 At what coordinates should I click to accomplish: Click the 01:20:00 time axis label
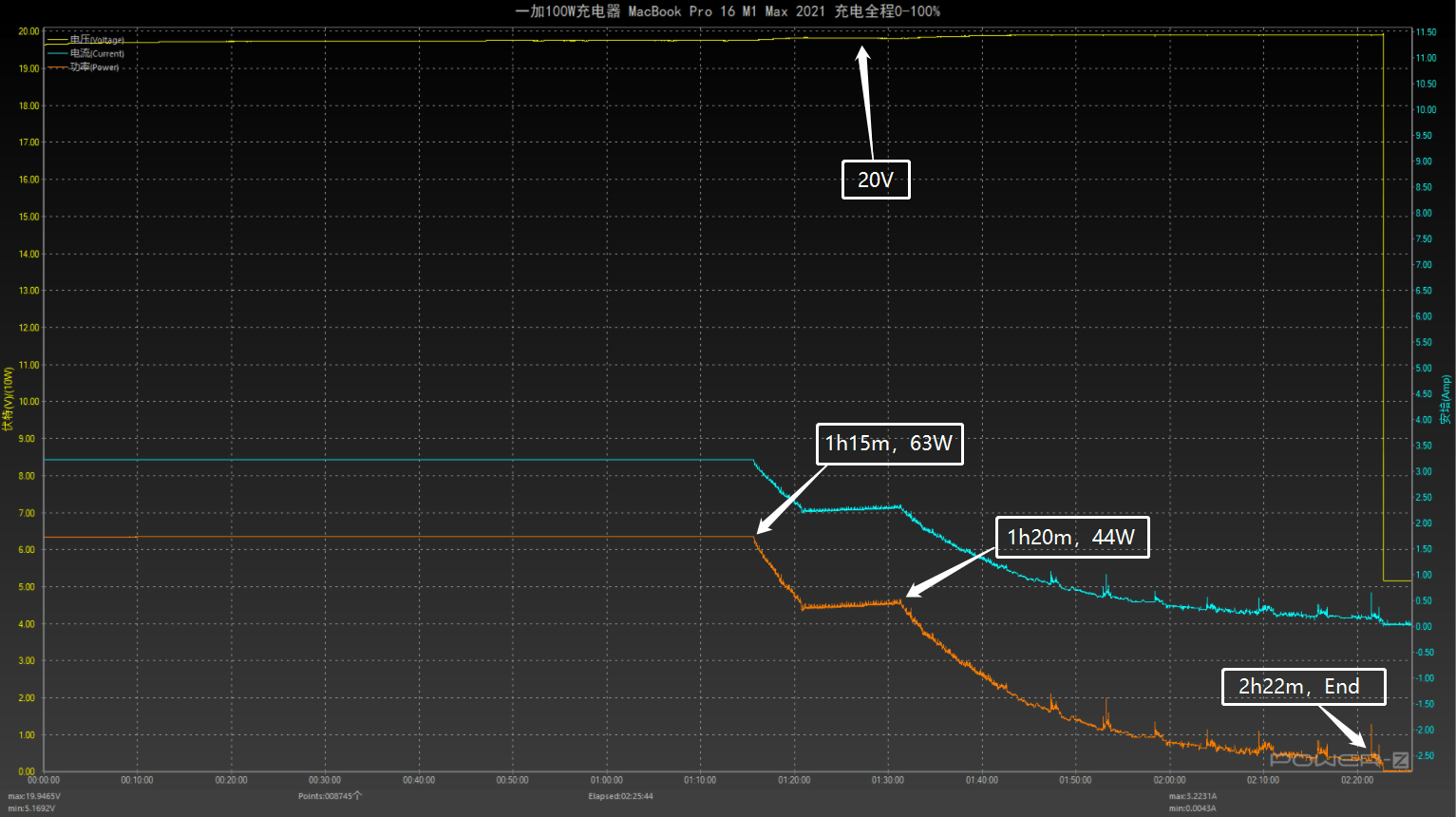click(x=794, y=780)
